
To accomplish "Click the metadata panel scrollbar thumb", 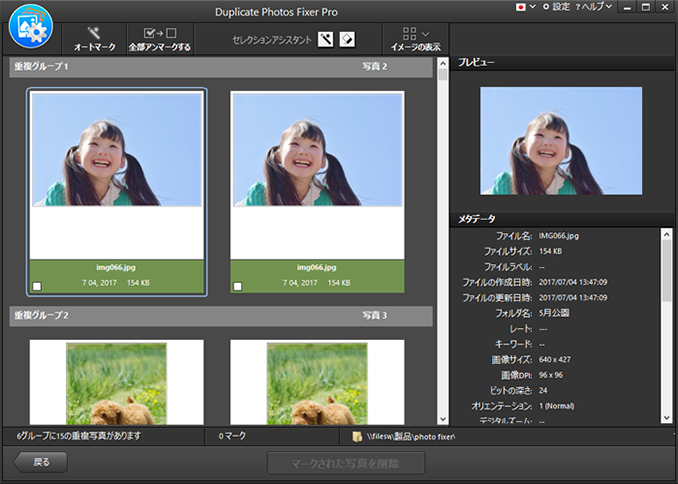I will pos(666,271).
